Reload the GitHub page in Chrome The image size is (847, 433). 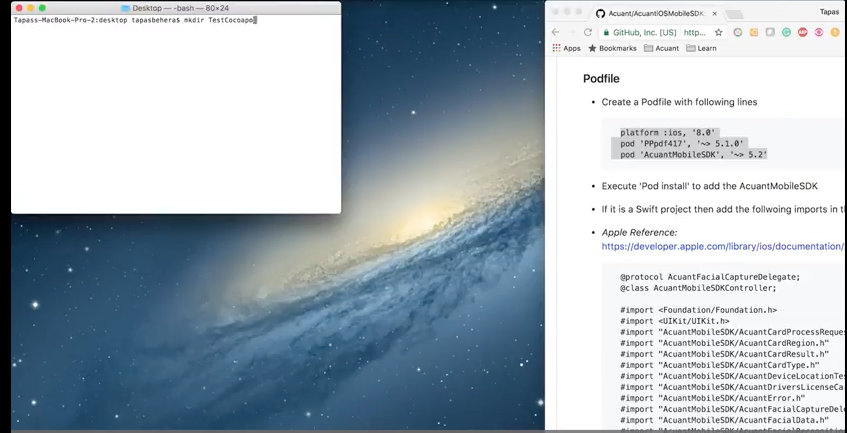click(588, 32)
